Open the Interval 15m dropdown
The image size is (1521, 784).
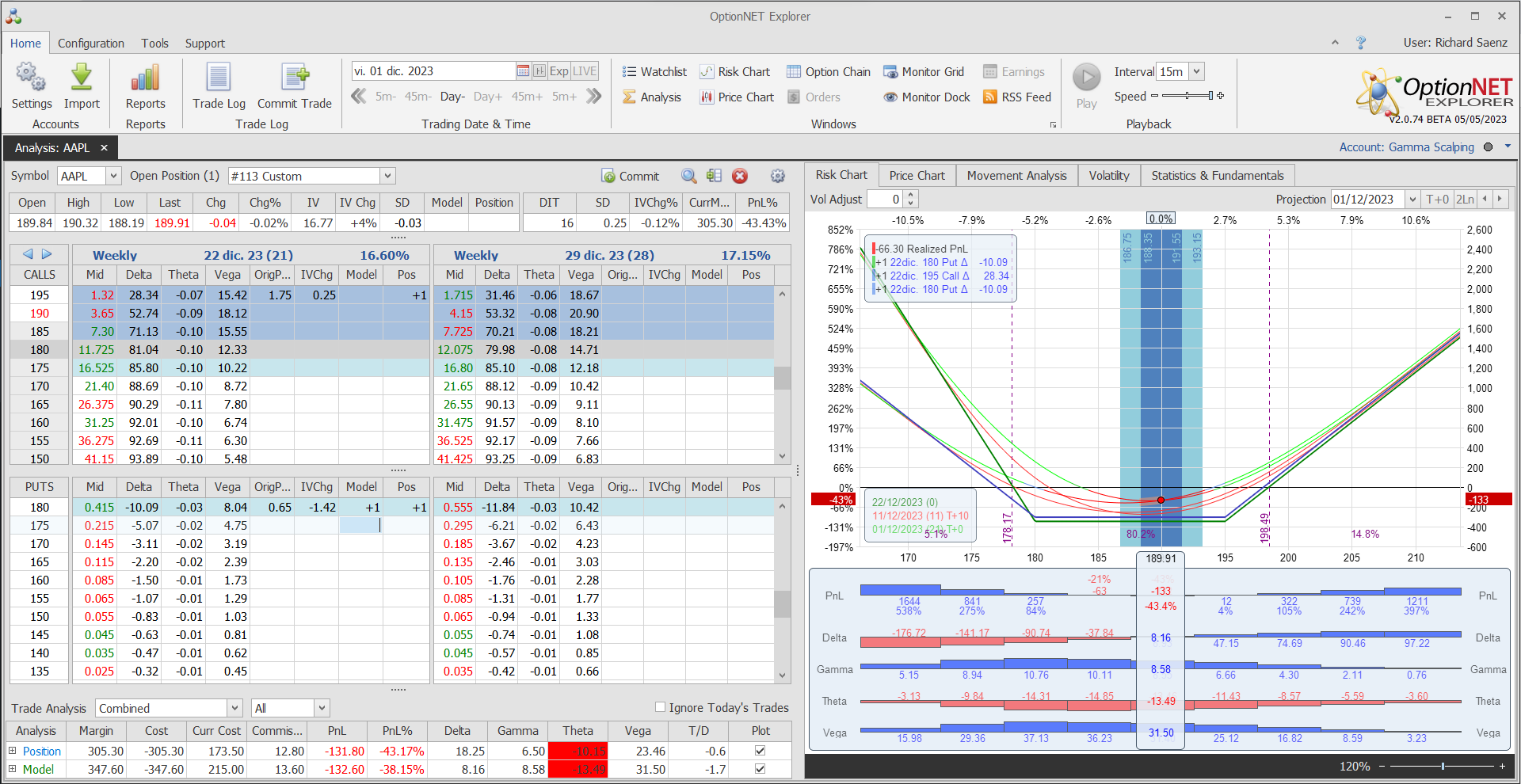click(1196, 71)
